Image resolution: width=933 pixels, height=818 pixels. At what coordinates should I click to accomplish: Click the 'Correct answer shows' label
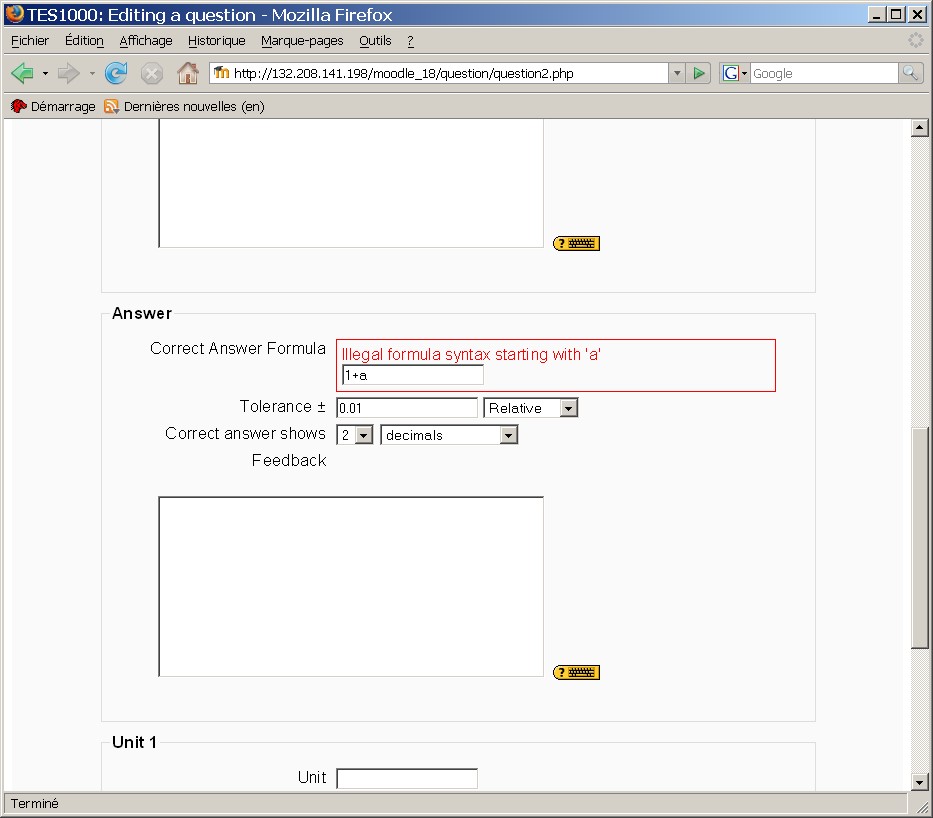246,433
